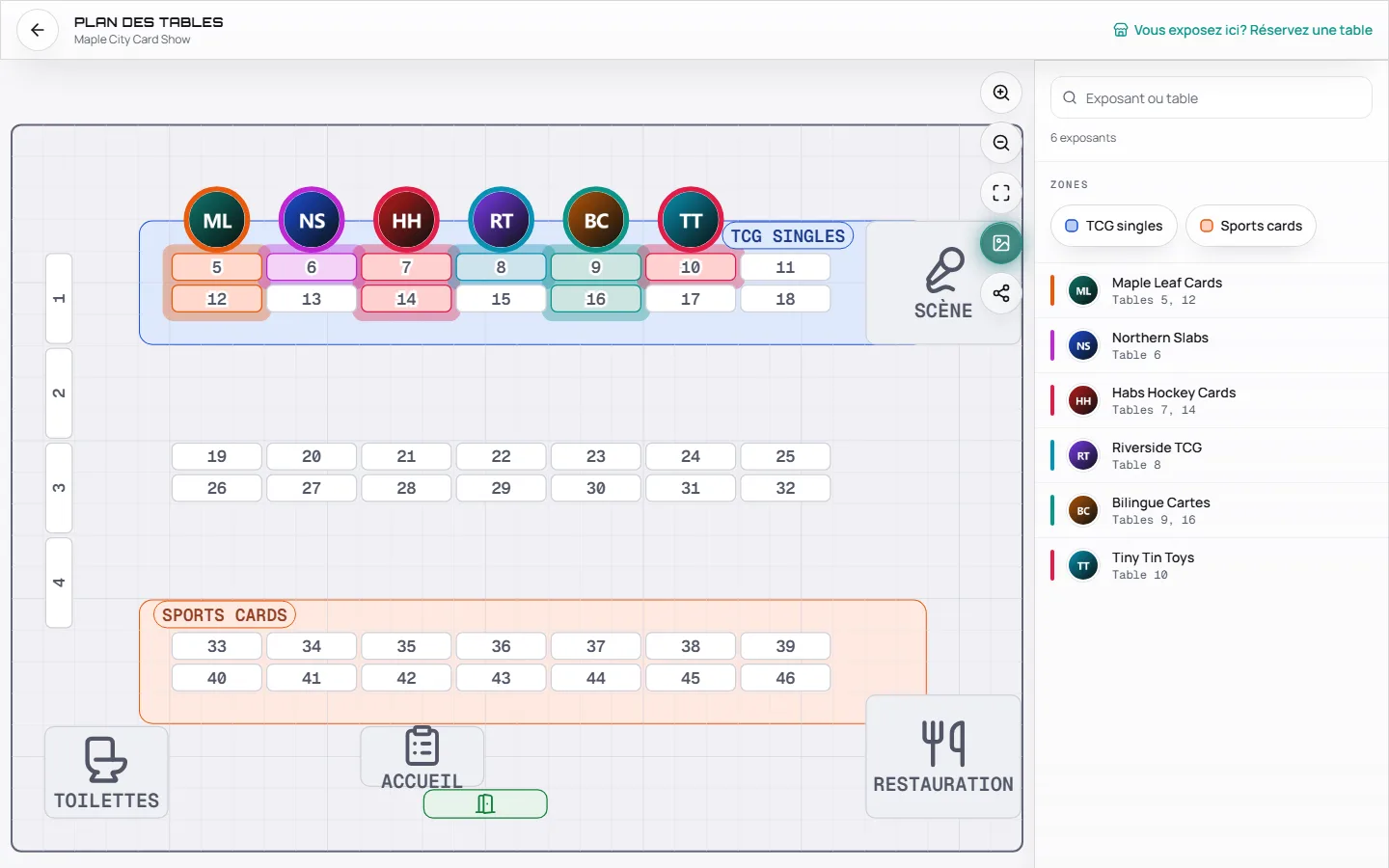This screenshot has height=868, width=1389.
Task: Focus the exhibitor or table search field
Action: coord(1212,97)
